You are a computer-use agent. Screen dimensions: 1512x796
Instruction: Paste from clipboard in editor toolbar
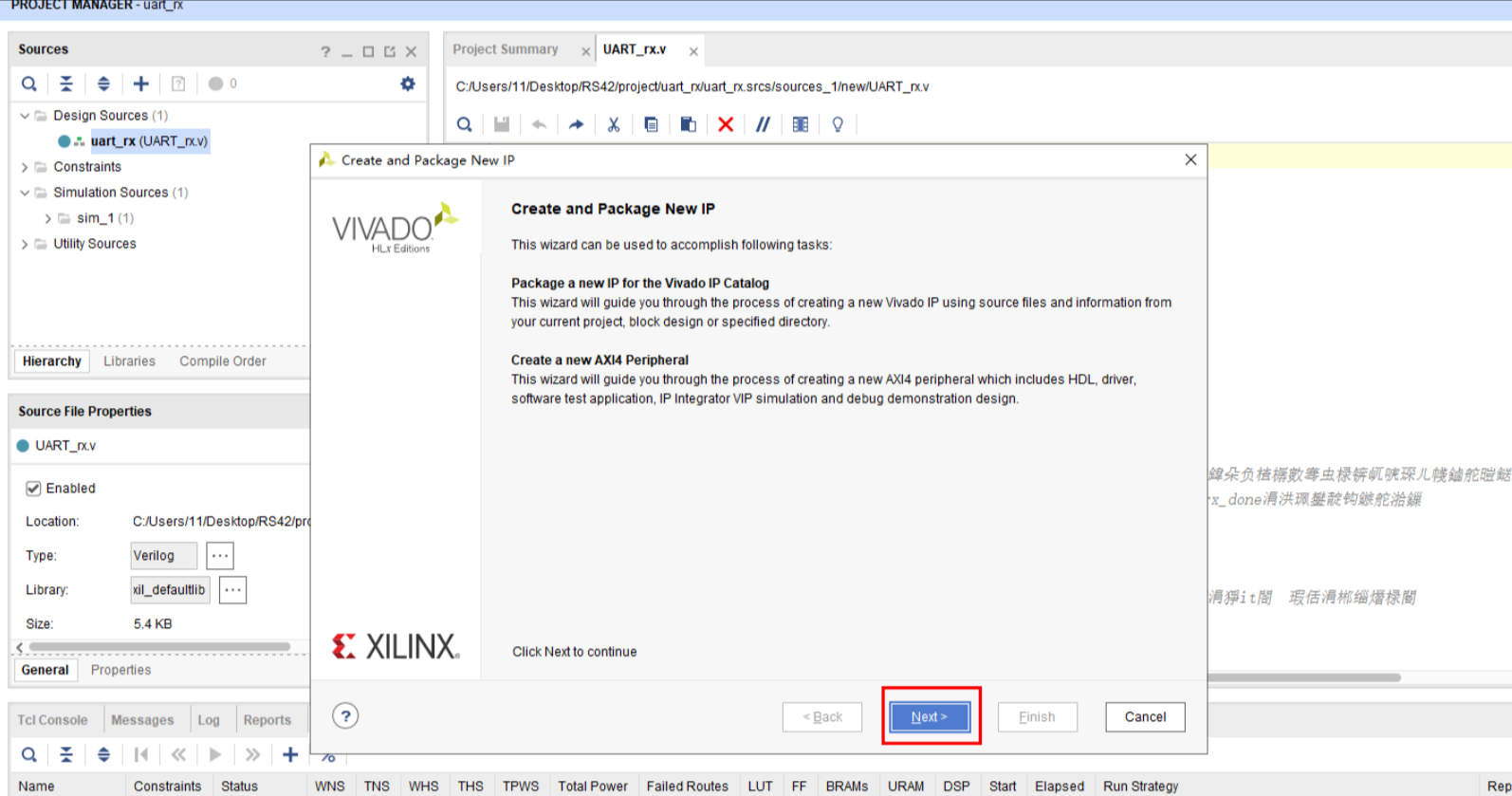(x=689, y=124)
